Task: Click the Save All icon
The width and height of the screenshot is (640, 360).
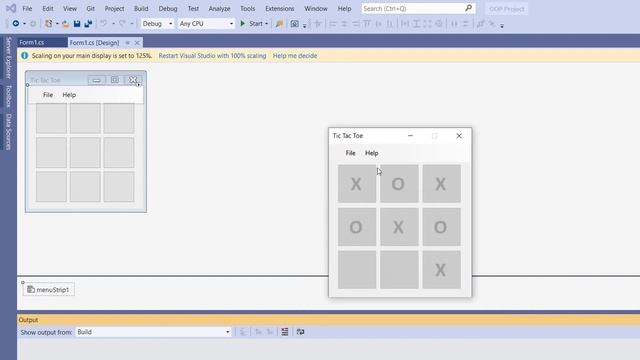Action: pyautogui.click(x=88, y=24)
